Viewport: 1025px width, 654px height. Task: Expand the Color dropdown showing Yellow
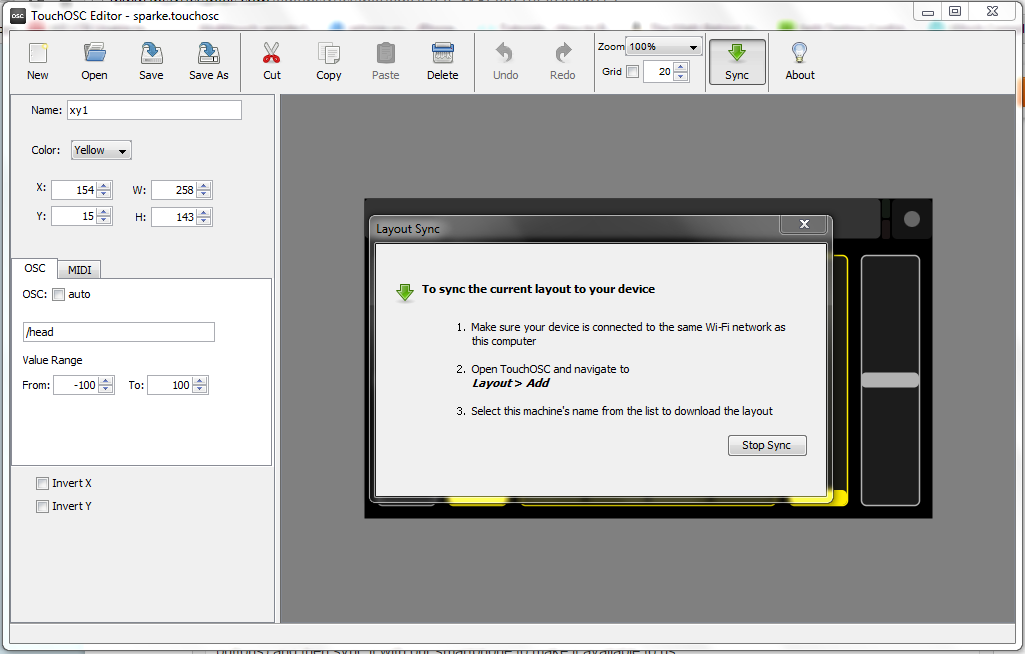(x=101, y=150)
